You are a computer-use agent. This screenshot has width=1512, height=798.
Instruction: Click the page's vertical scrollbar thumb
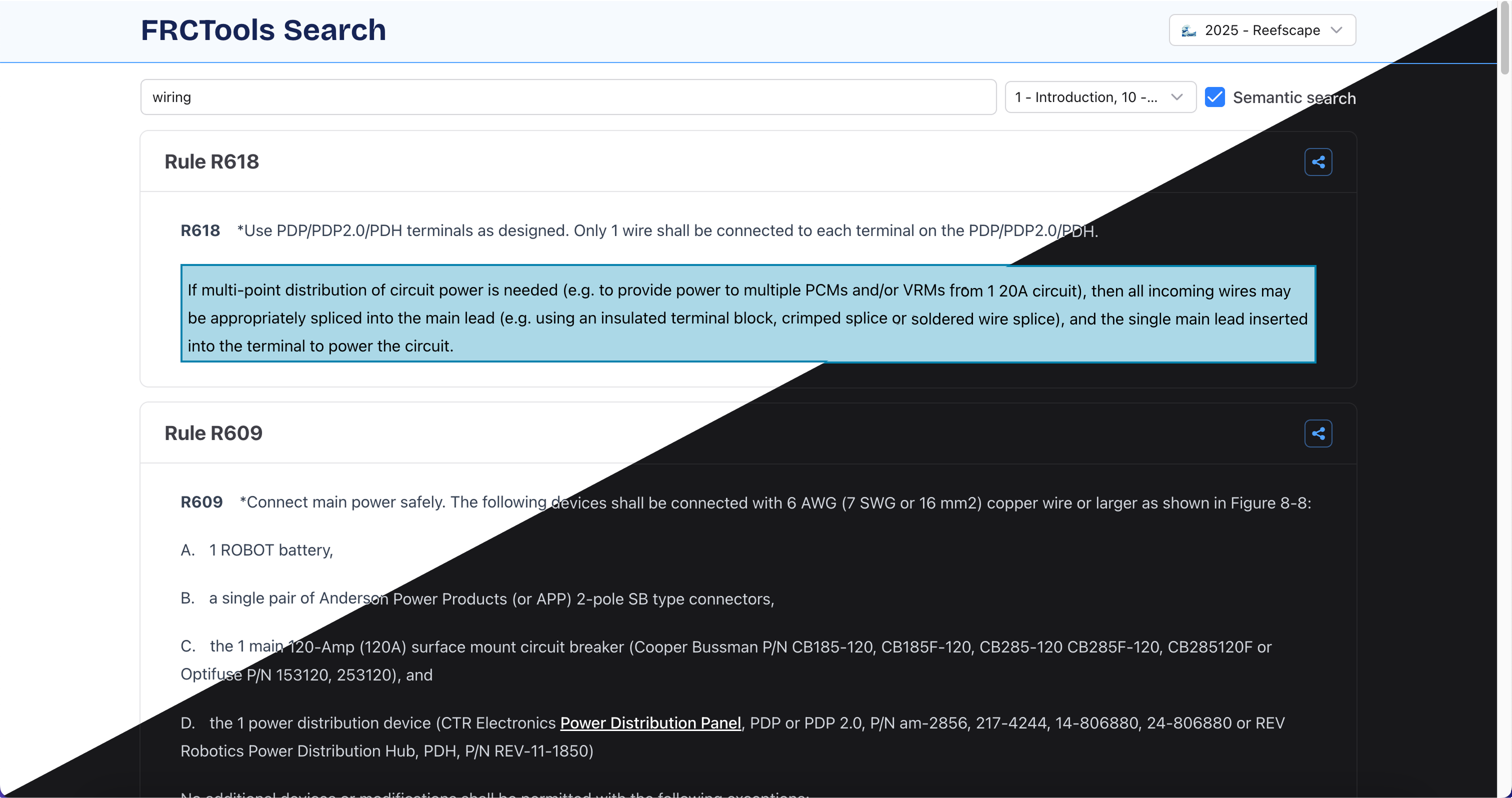point(1504,38)
